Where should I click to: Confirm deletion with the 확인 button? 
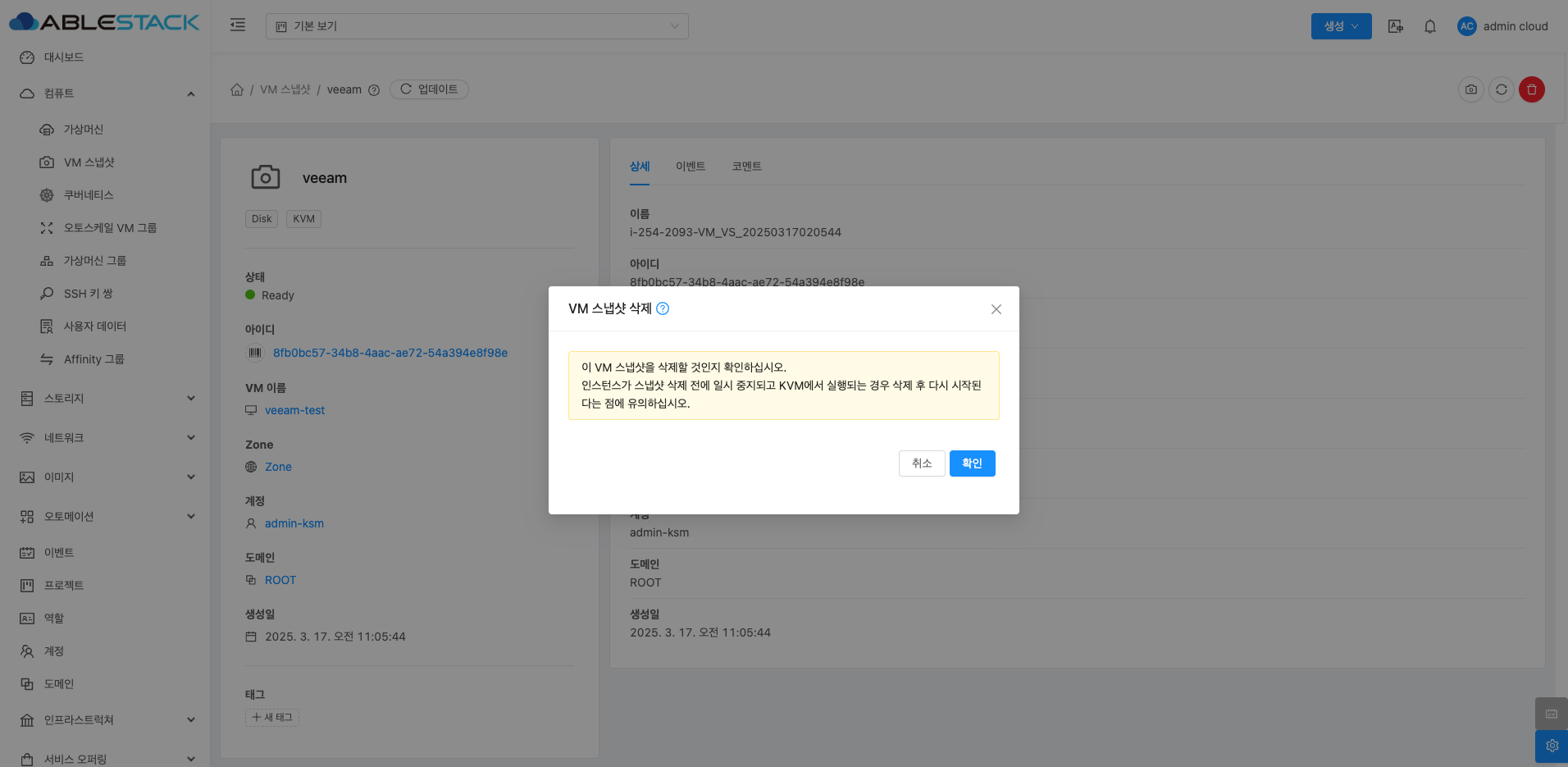pos(972,463)
